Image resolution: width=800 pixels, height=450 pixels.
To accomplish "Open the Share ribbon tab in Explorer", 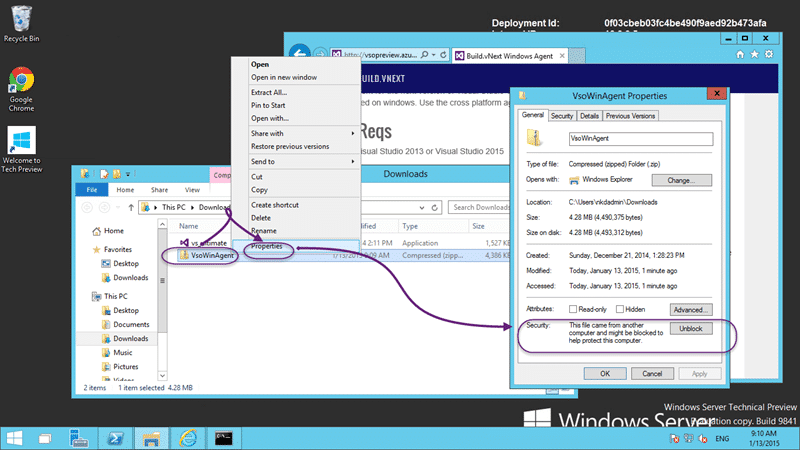I will tap(159, 190).
